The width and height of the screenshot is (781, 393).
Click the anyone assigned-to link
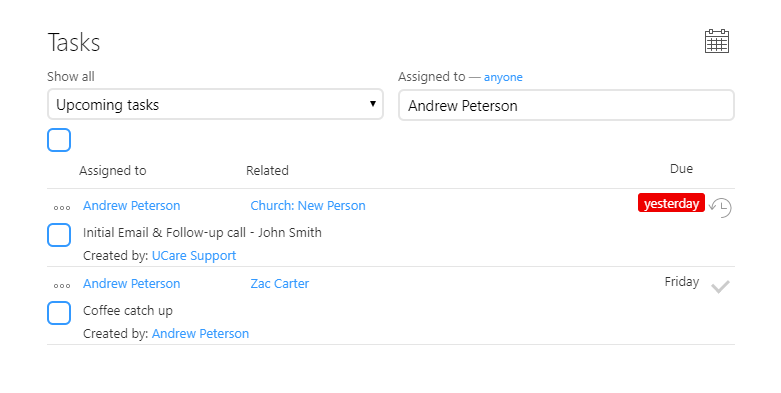pyautogui.click(x=503, y=77)
